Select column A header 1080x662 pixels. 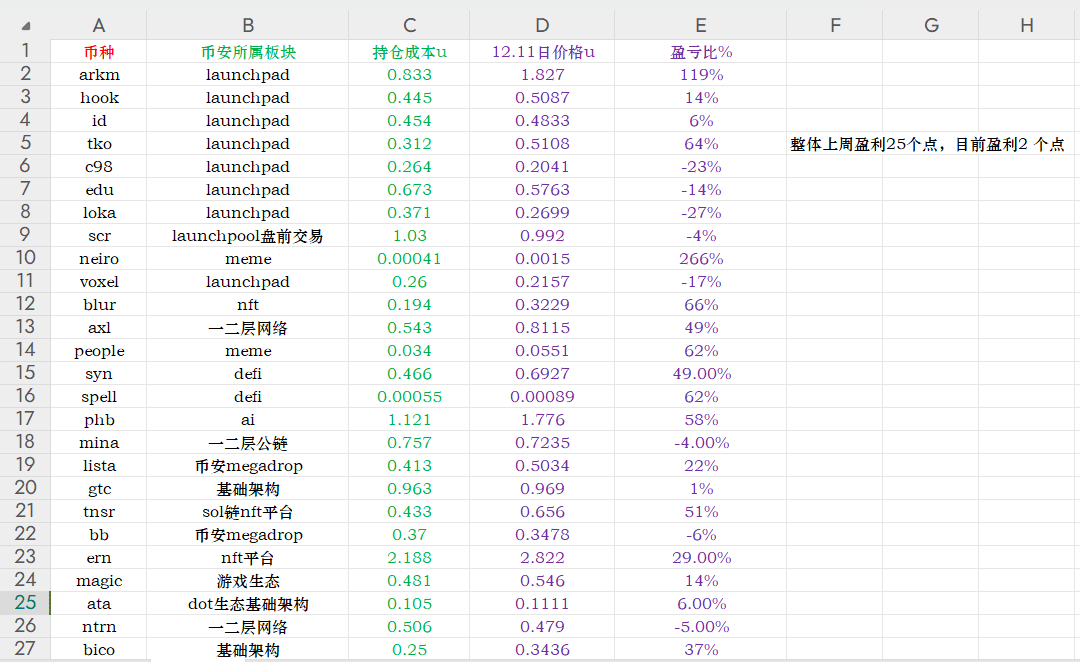coord(98,25)
